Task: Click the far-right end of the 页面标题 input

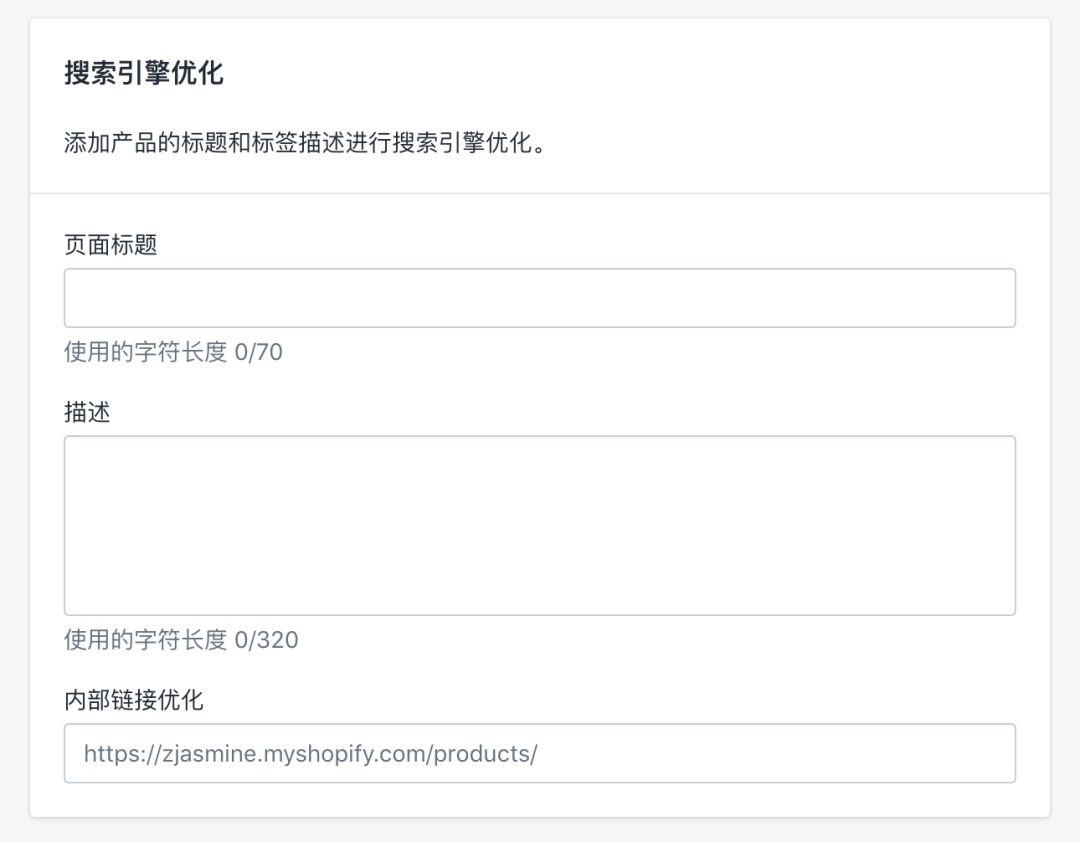Action: click(1006, 298)
